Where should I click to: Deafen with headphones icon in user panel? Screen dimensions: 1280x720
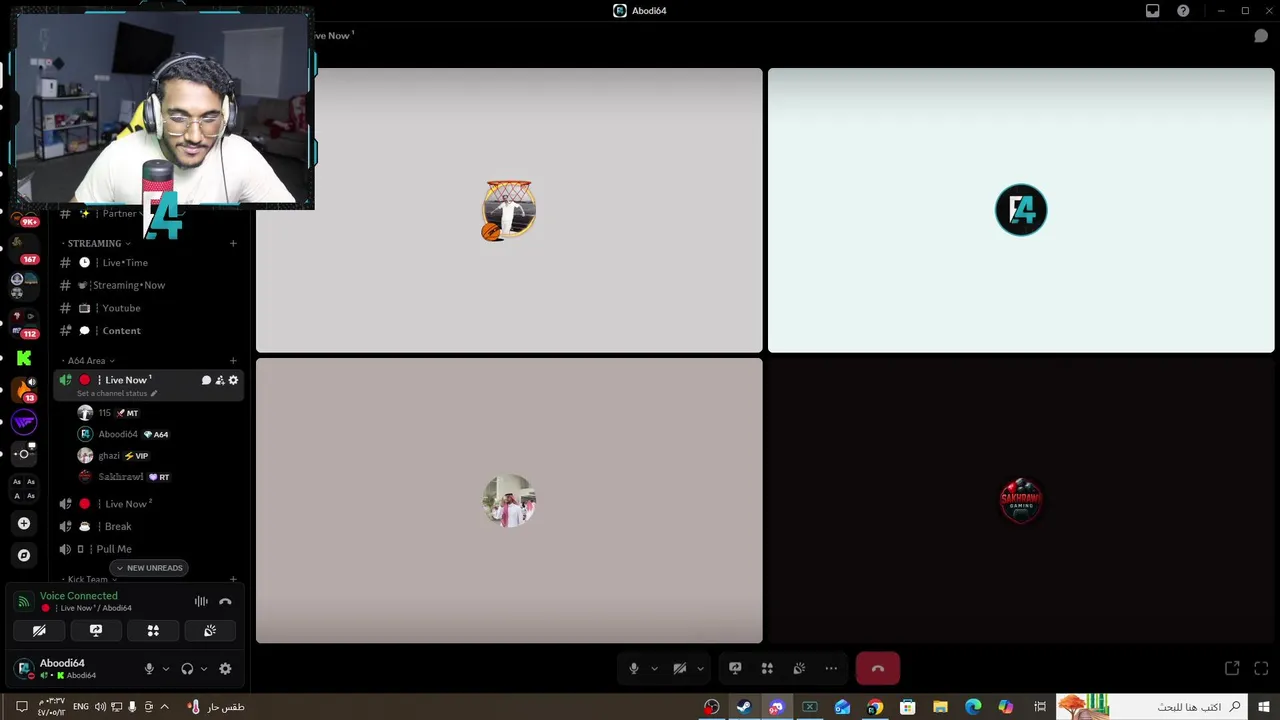(187, 669)
